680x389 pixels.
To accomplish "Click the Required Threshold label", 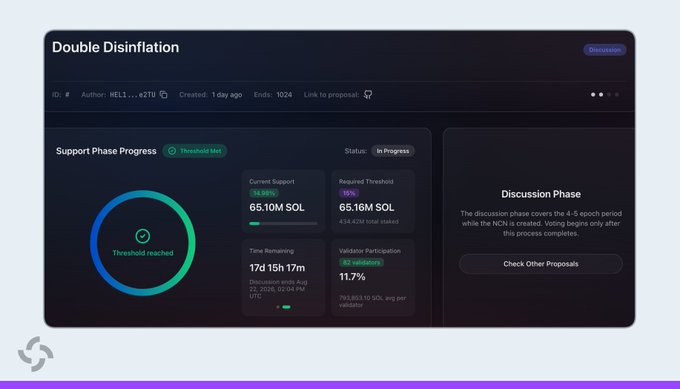I will (366, 181).
